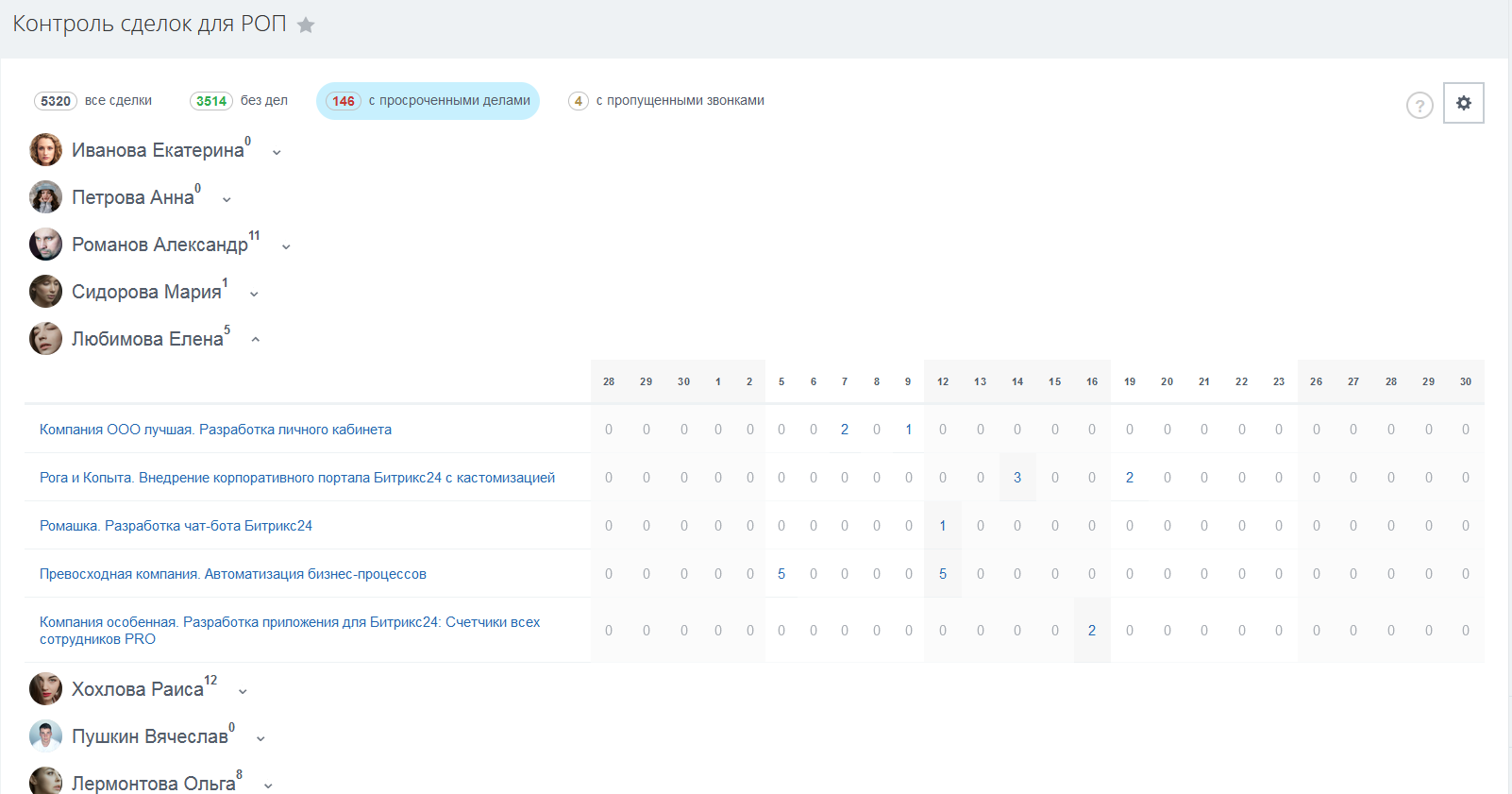This screenshot has width=1512, height=794.
Task: Open deal 'Компания ООО лучшая' link
Action: 215,430
